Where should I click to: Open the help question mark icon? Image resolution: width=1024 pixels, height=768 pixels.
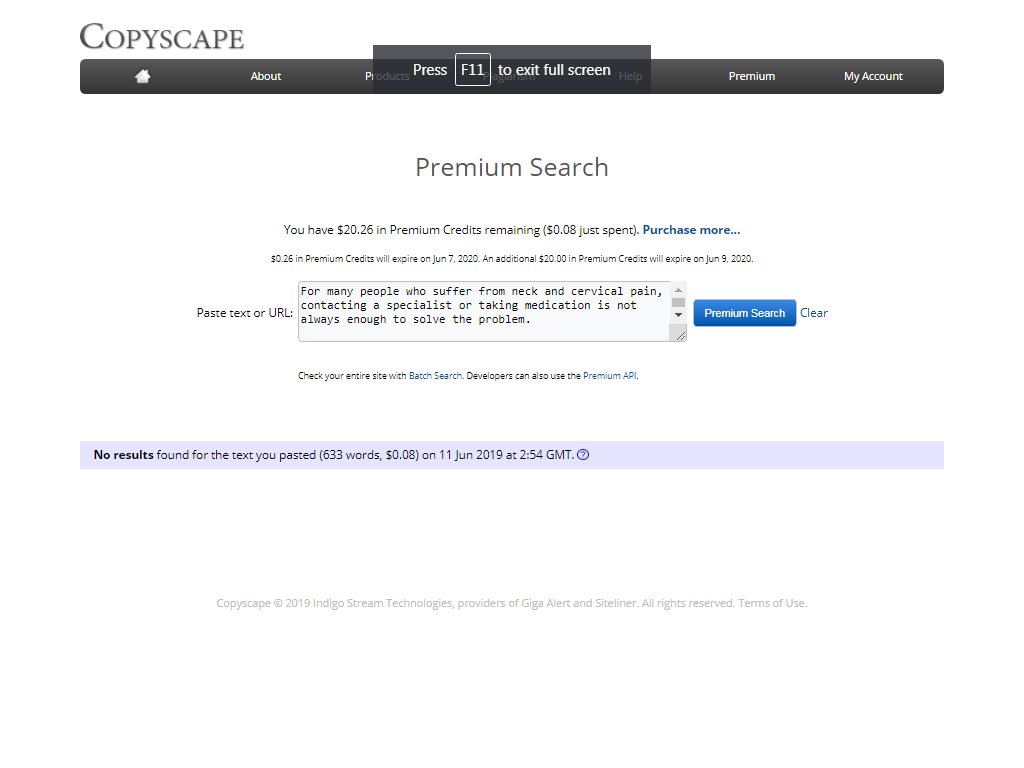(x=583, y=455)
